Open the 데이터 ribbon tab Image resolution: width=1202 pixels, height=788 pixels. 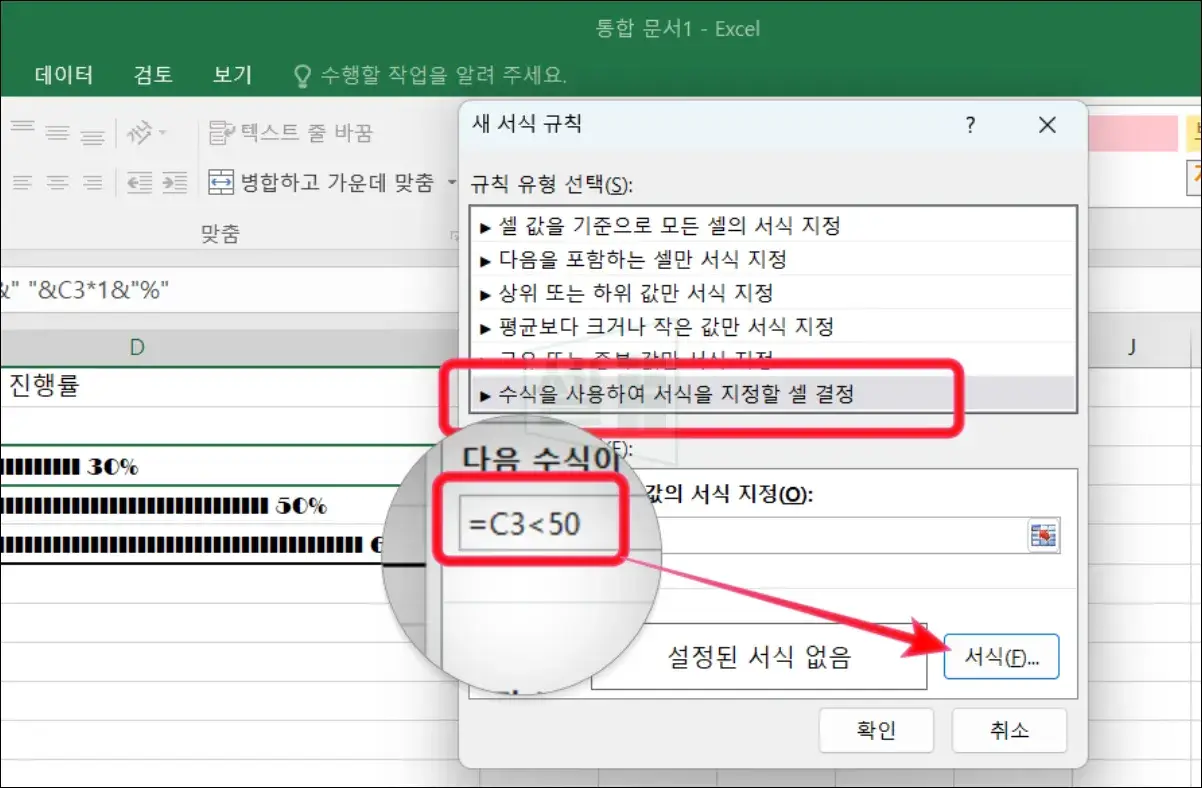[x=64, y=75]
